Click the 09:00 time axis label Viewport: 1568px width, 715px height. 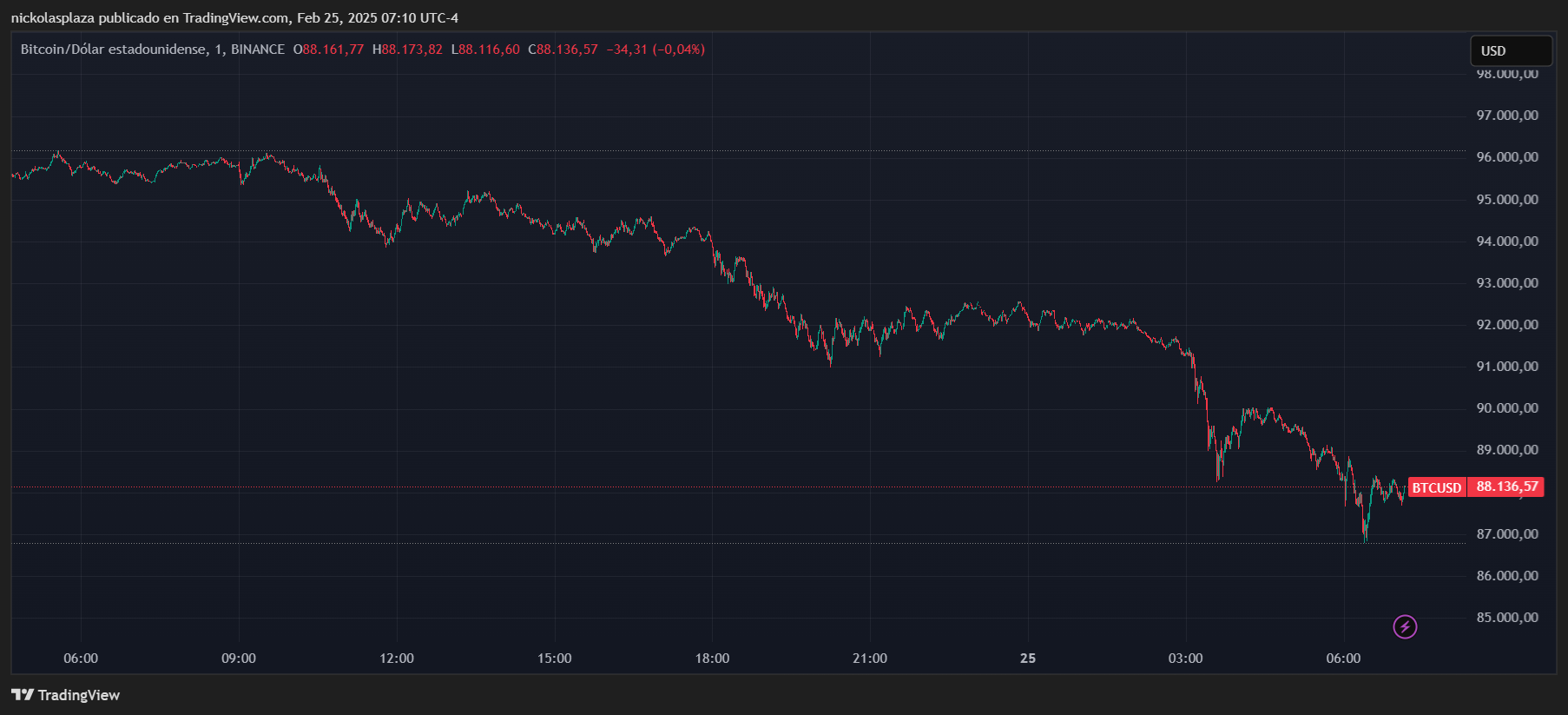click(x=239, y=659)
